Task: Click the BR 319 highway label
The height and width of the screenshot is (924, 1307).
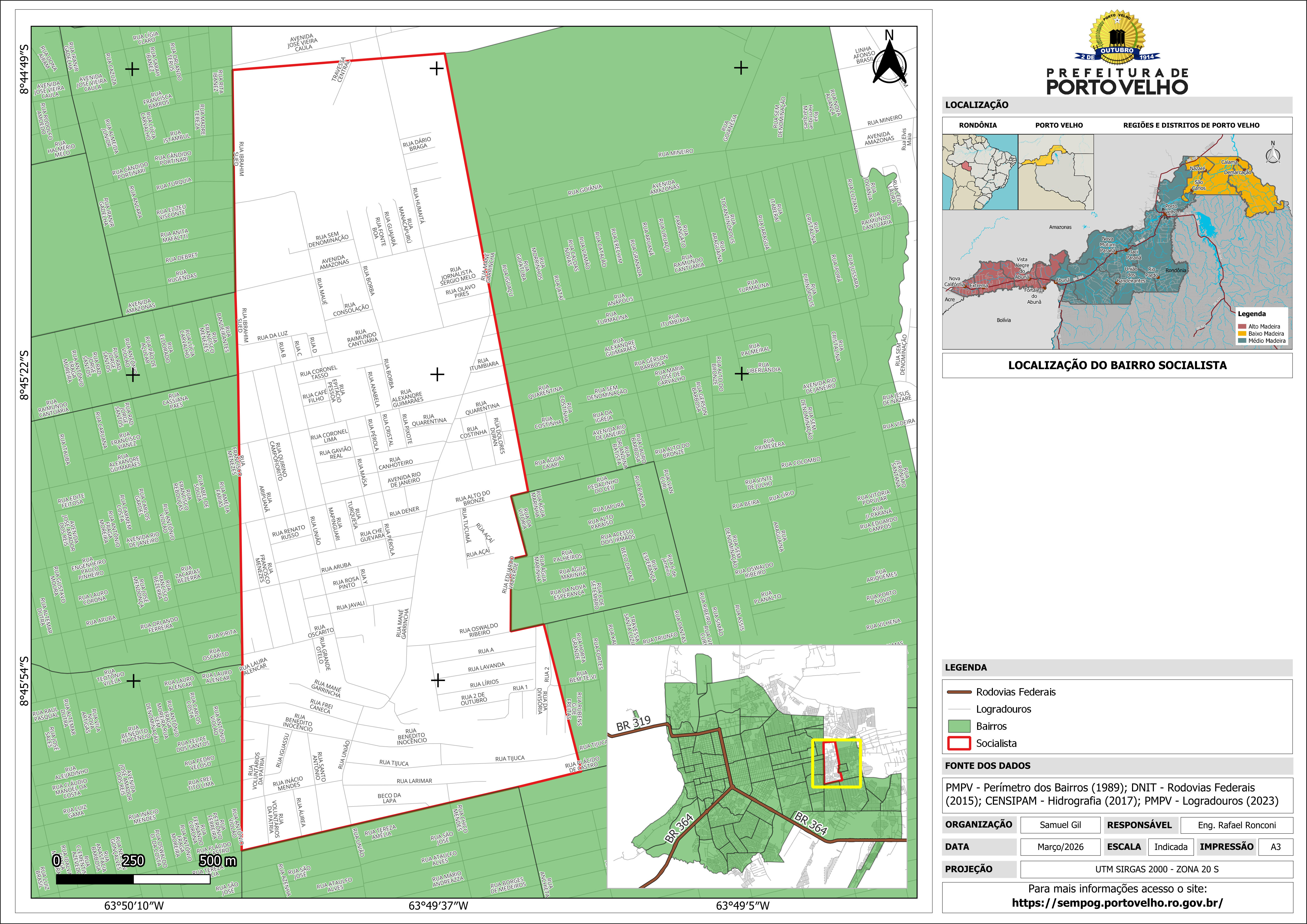Action: coord(633,723)
